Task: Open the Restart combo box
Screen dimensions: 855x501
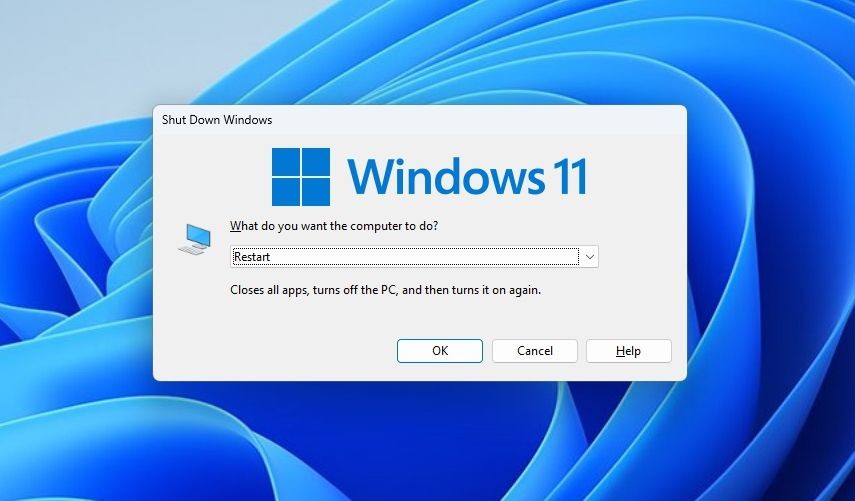Action: 414,257
